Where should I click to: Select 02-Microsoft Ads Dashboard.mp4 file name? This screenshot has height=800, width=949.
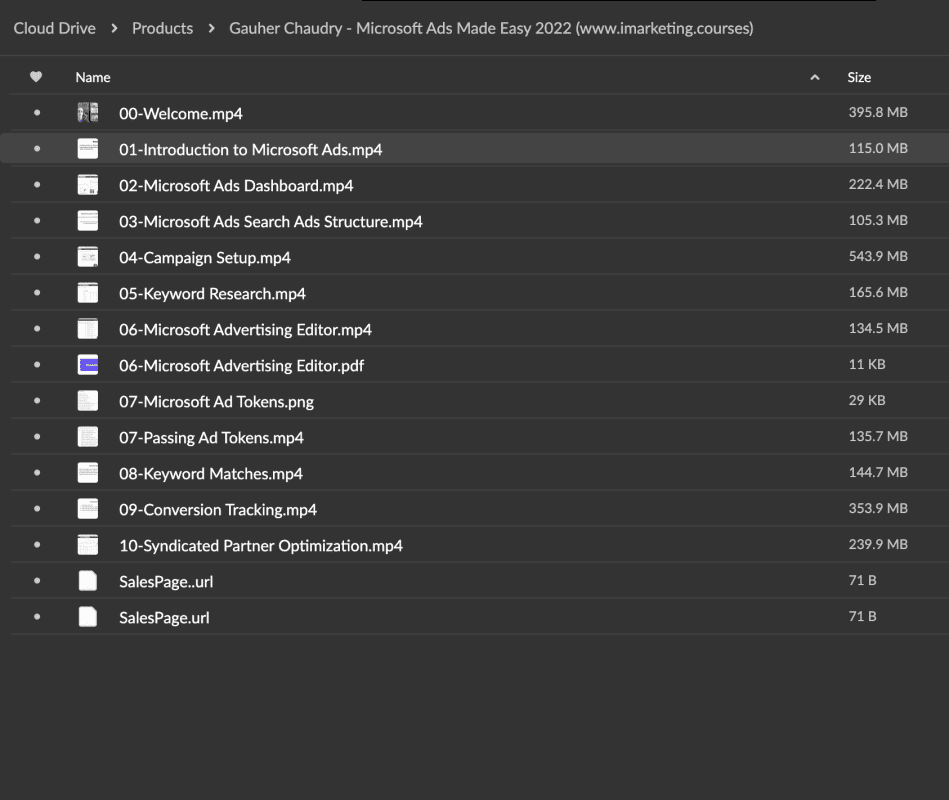(x=236, y=186)
